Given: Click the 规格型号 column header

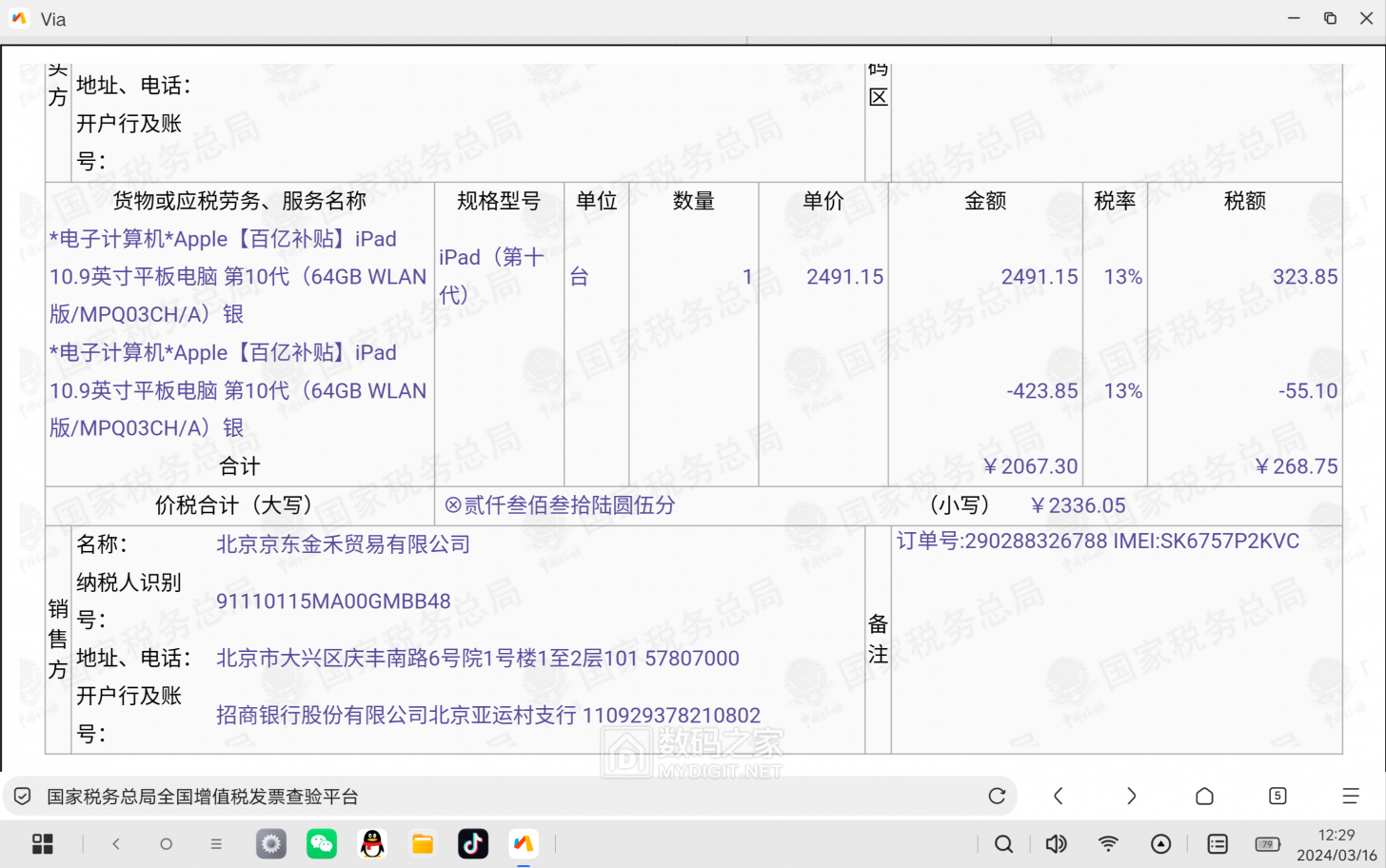Looking at the screenshot, I should [x=499, y=201].
